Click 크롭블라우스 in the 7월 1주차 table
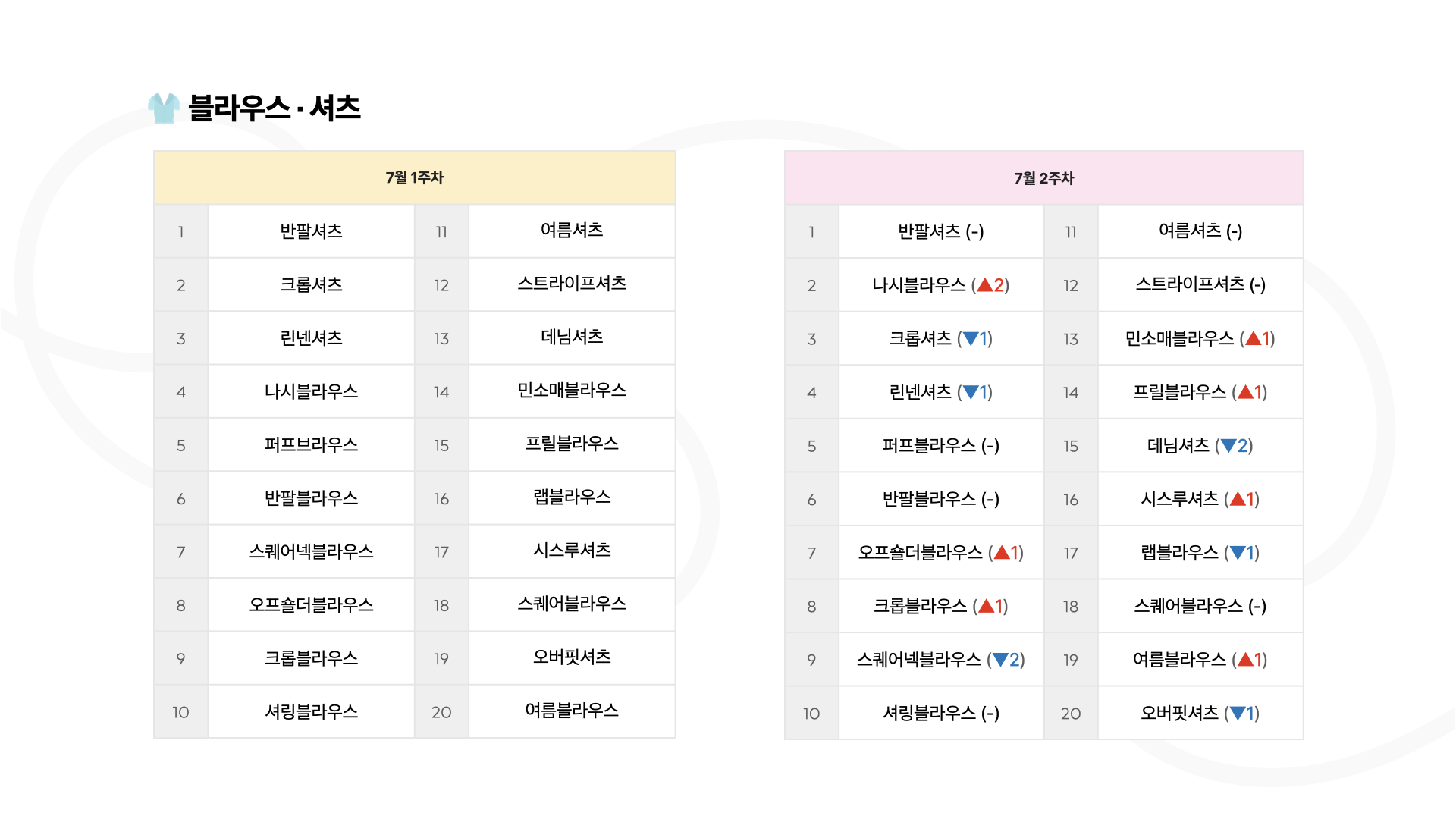This screenshot has height=819, width=1456. [311, 658]
